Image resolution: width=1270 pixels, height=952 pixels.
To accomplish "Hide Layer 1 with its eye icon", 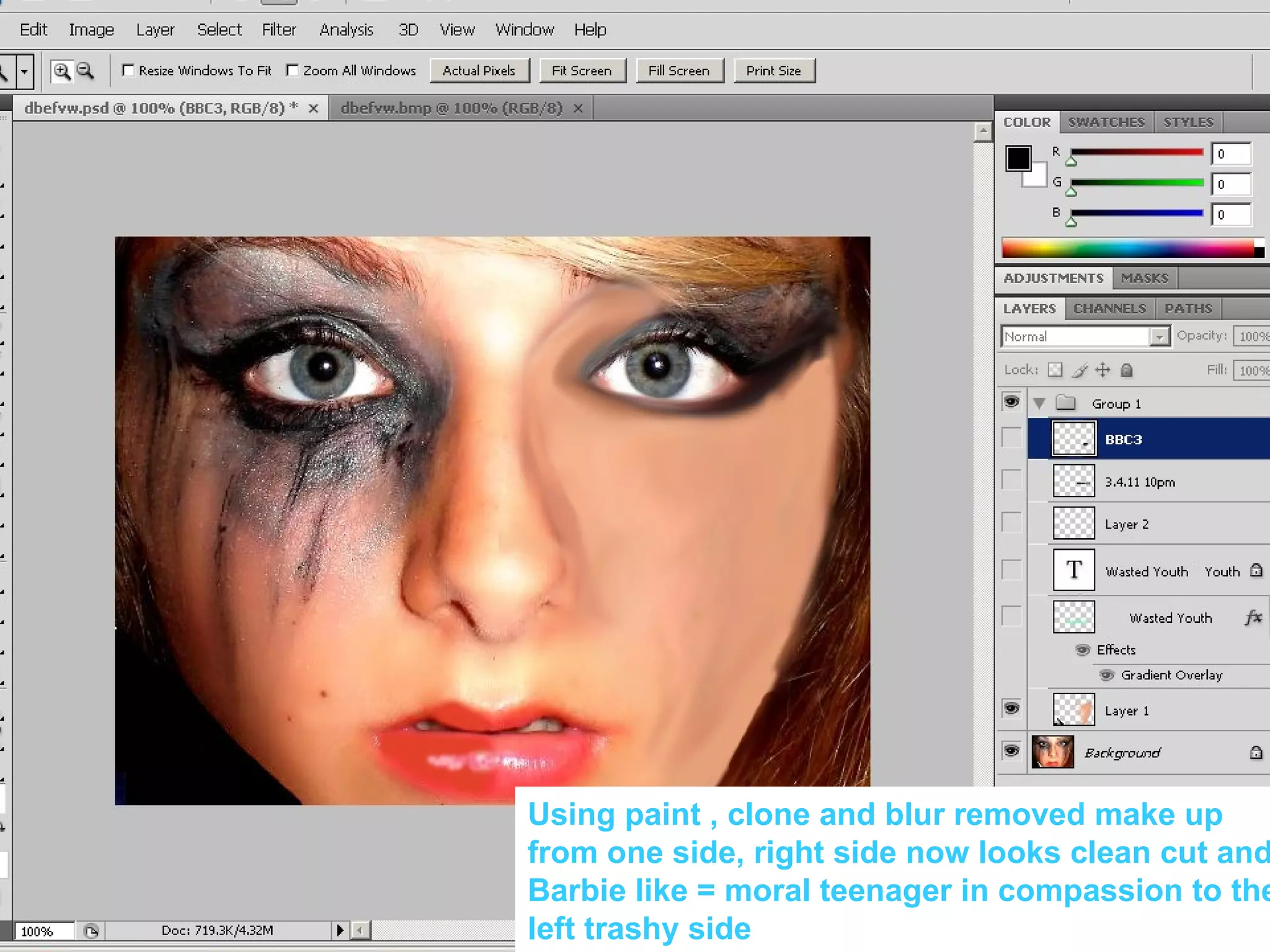I will [x=1011, y=708].
